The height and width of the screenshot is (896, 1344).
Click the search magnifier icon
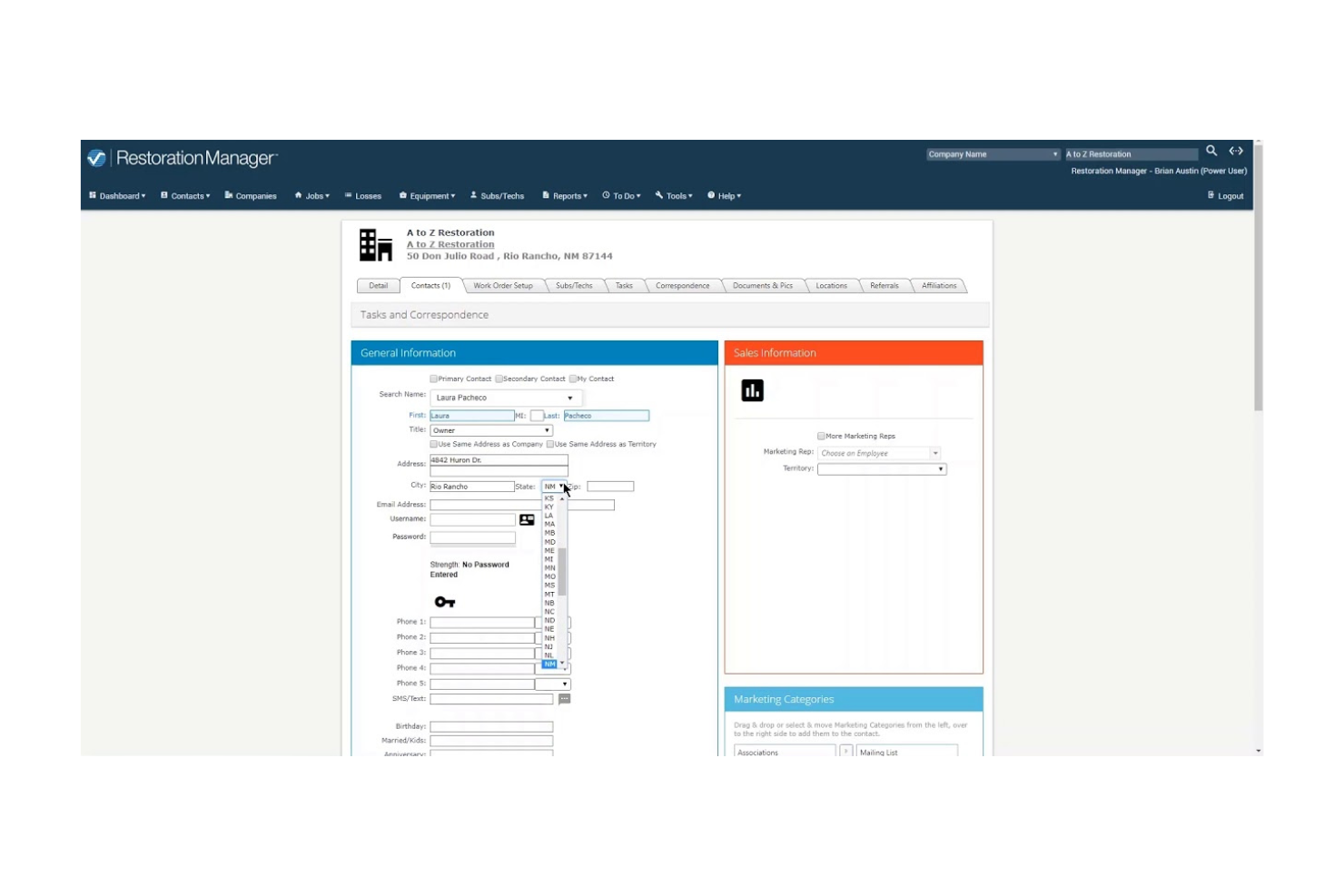point(1211,151)
